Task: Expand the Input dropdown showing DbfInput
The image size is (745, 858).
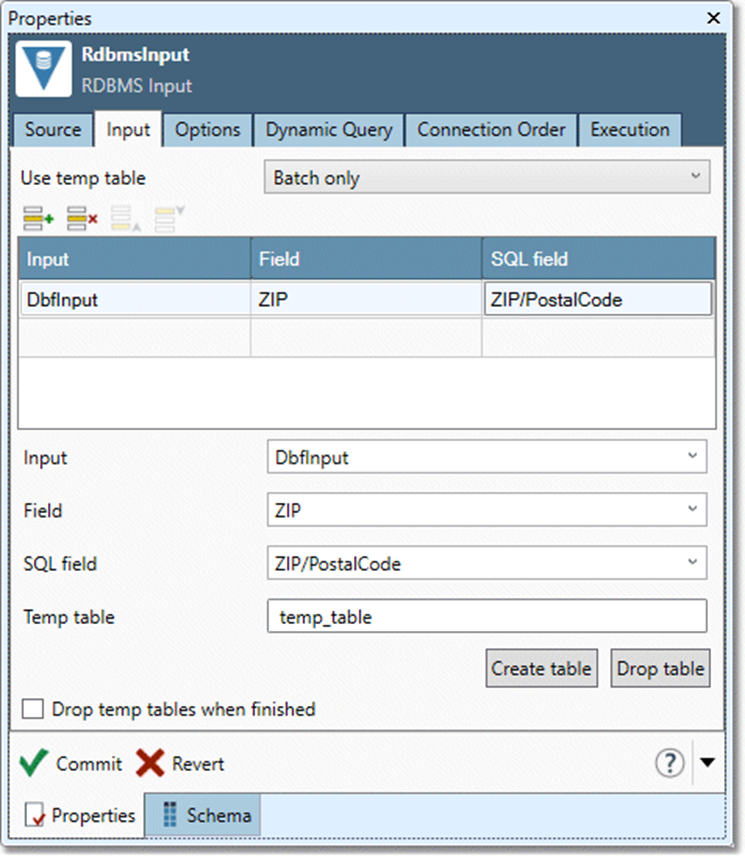Action: [x=486, y=457]
